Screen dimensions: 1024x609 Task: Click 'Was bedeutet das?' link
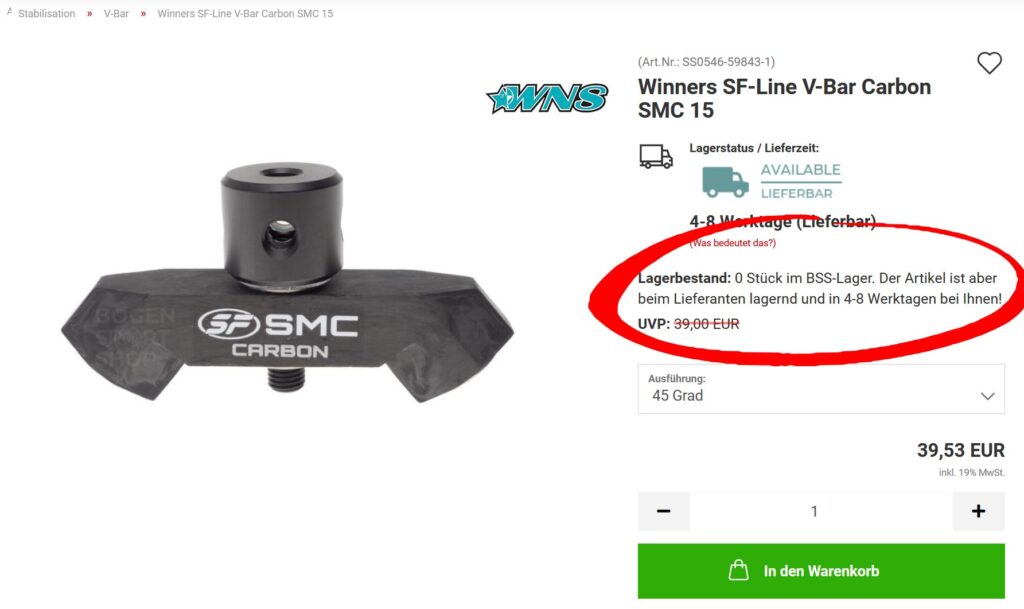click(733, 243)
